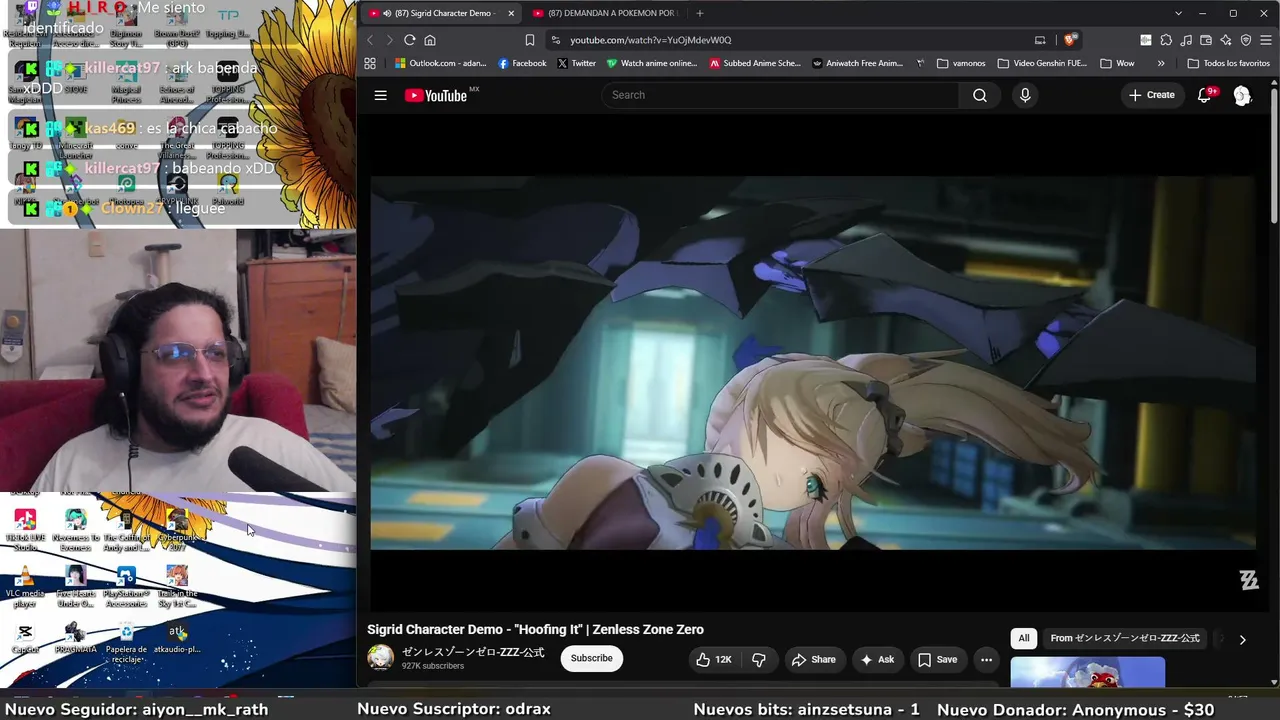Screen dimensions: 1280x720
Task: Open the ZZZ channel avatar
Action: [x=380, y=657]
